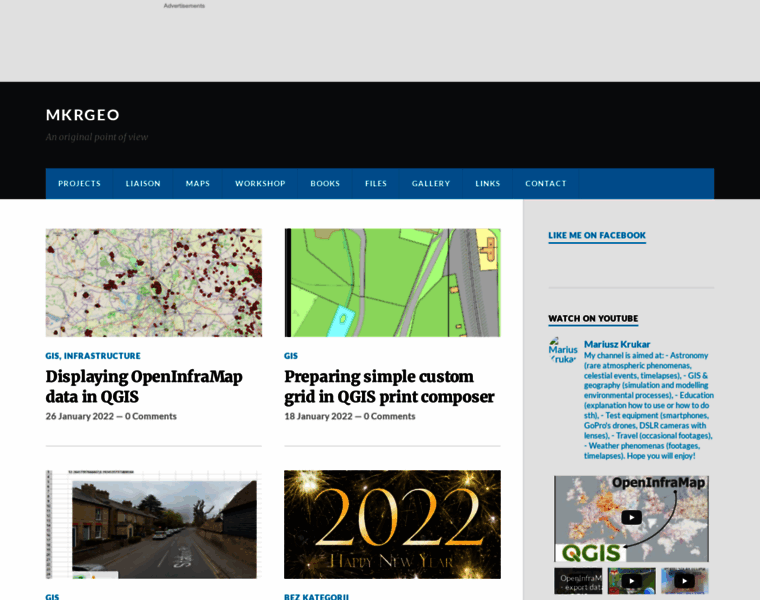Open the 2022 Happy New Year thumbnail
The width and height of the screenshot is (760, 600).
tap(393, 524)
